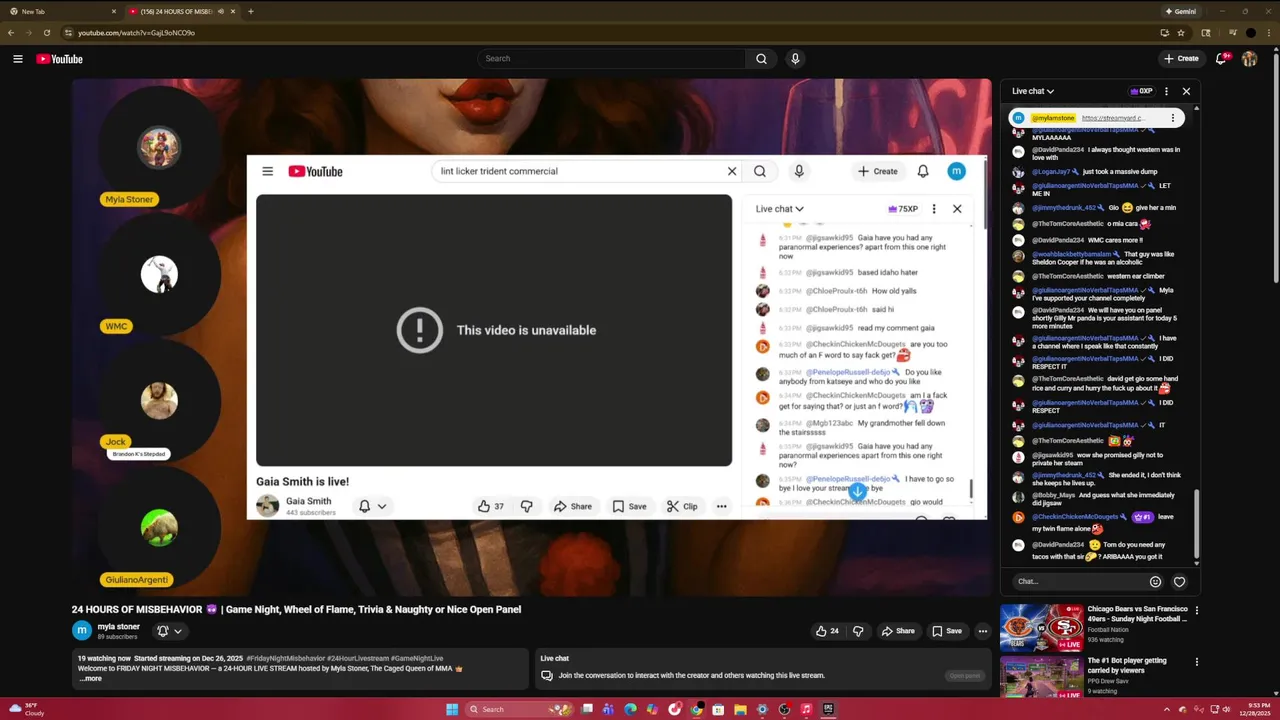Start voice search with the microphone icon

pos(795,59)
